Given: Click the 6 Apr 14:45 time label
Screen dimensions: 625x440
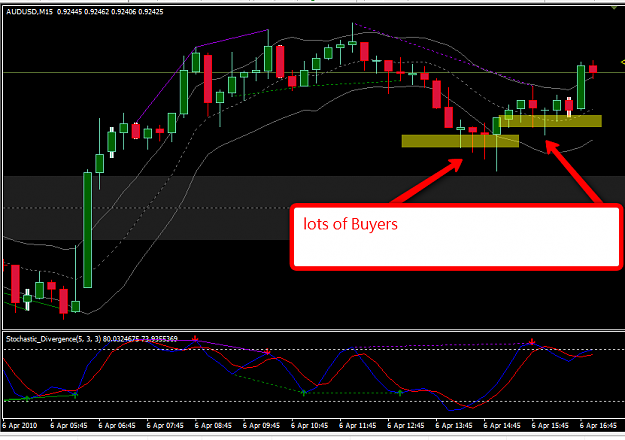Looking at the screenshot, I should tap(502, 426).
